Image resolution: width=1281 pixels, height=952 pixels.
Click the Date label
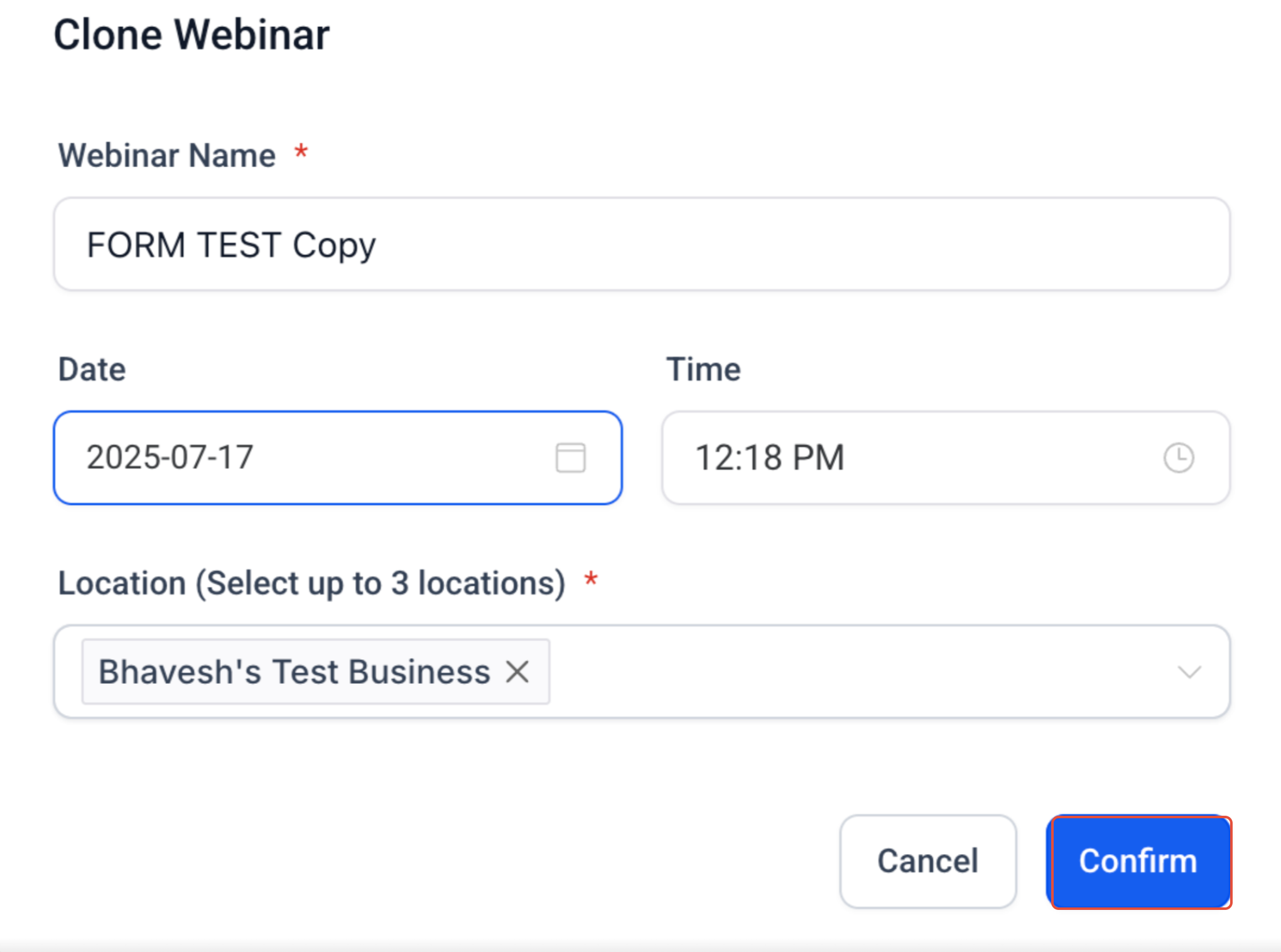(x=92, y=369)
